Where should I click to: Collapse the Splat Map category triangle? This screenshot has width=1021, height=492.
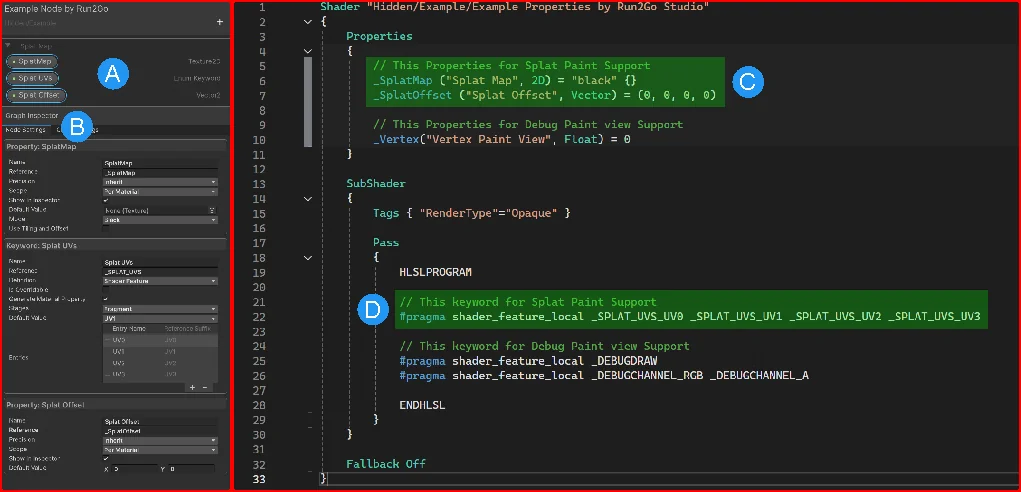(x=8, y=46)
